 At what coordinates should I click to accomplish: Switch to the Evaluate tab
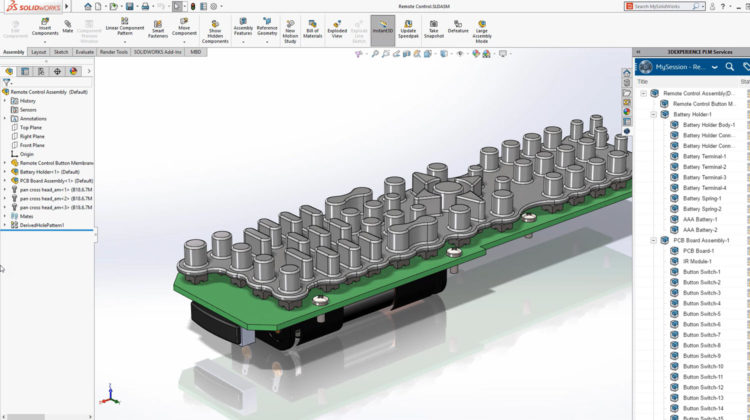point(84,51)
